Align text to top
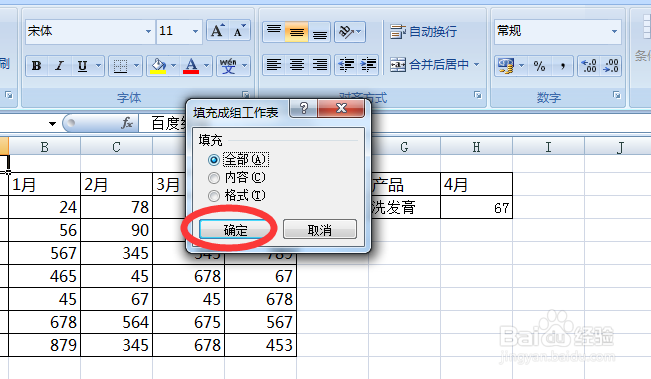651x379 pixels. point(274,32)
